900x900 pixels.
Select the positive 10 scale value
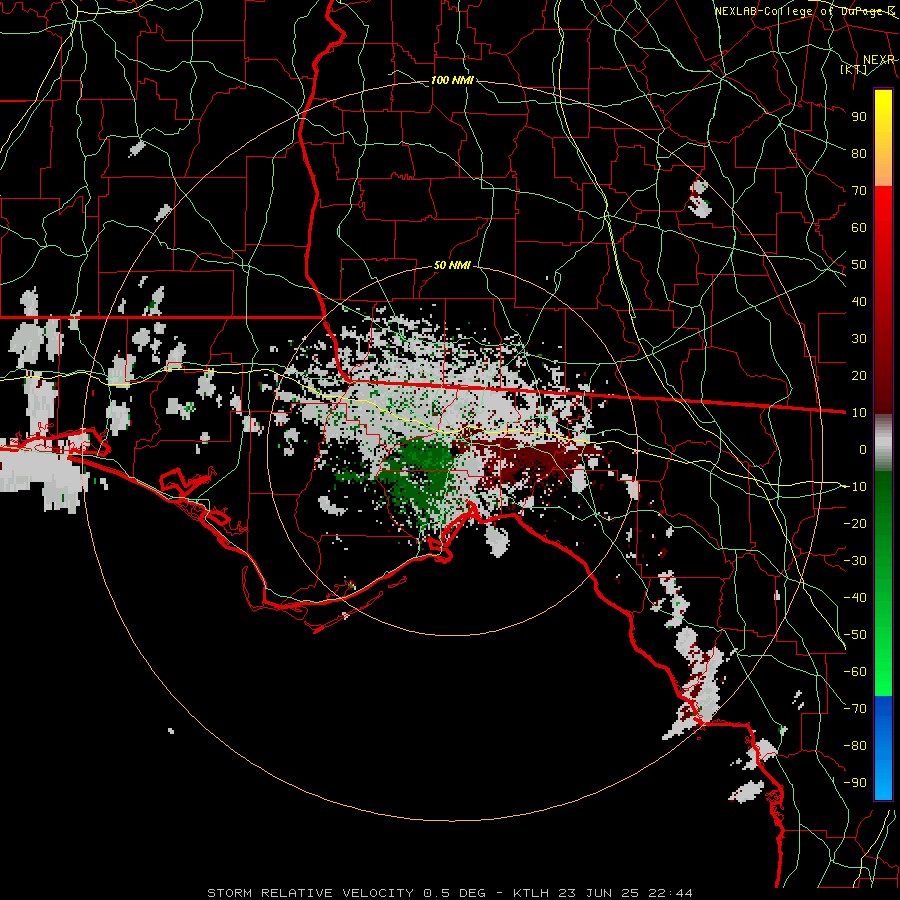(859, 413)
